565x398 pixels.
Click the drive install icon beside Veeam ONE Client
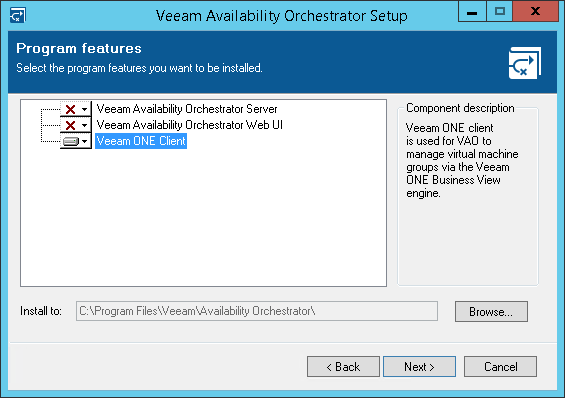[x=71, y=141]
